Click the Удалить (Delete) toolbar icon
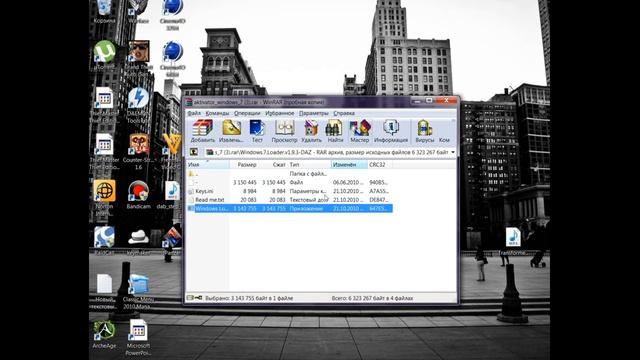Image resolution: width=640 pixels, height=360 pixels. [311, 131]
